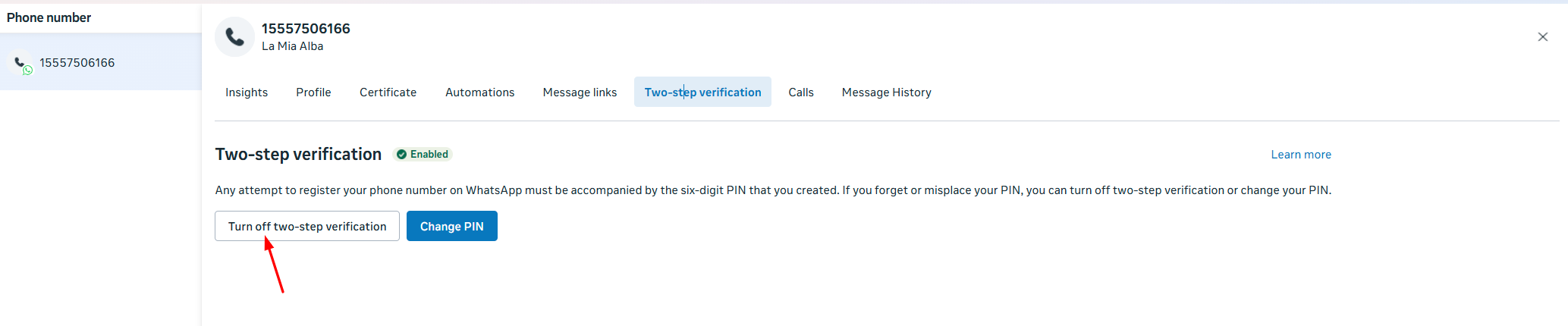This screenshot has height=326, width=1568.
Task: Click the La Mia Alba business name
Action: point(292,46)
